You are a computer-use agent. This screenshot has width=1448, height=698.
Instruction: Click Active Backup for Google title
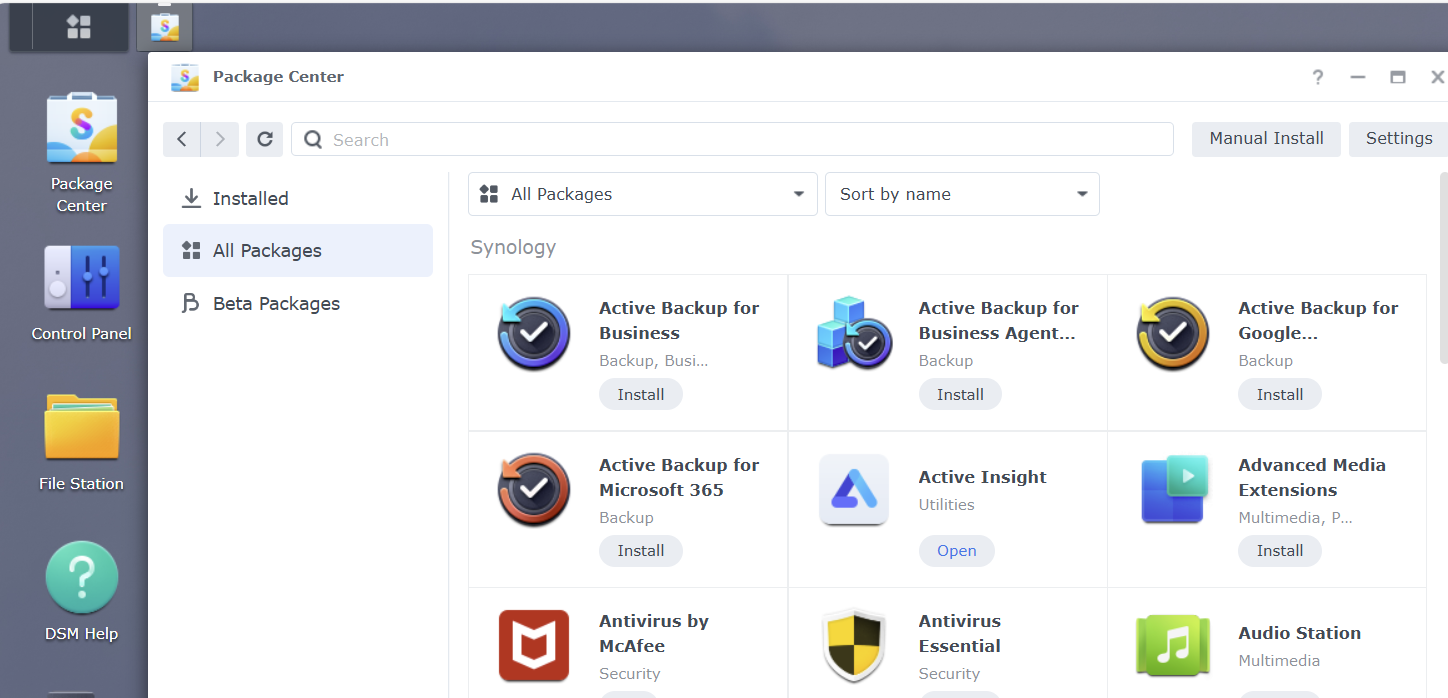point(1318,320)
